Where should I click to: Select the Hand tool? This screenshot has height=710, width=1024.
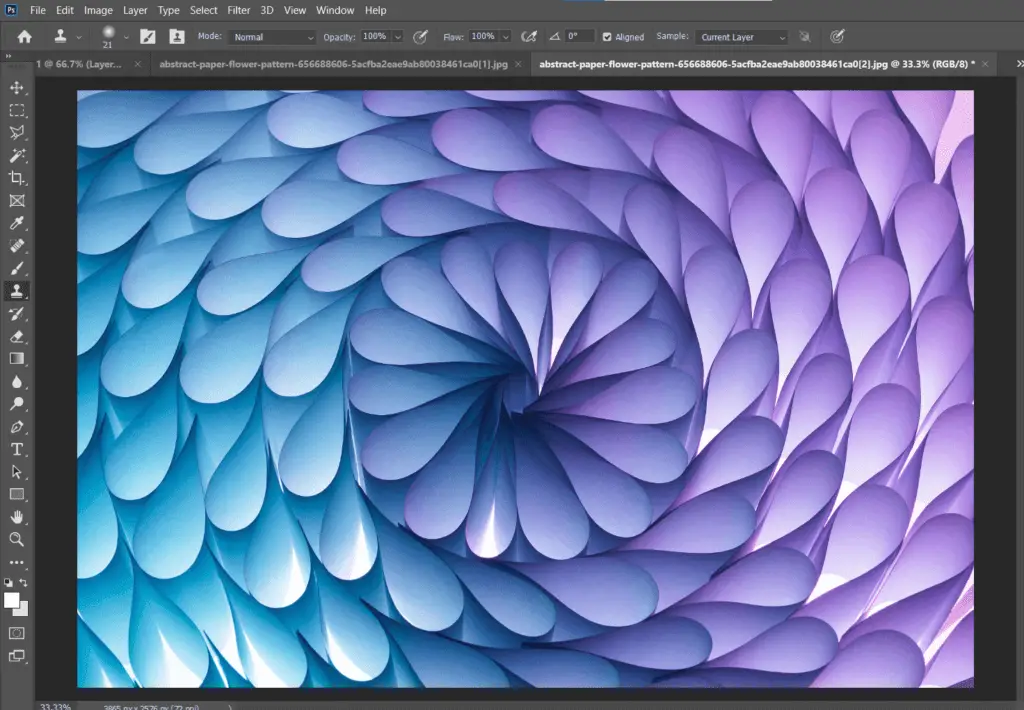(17, 517)
